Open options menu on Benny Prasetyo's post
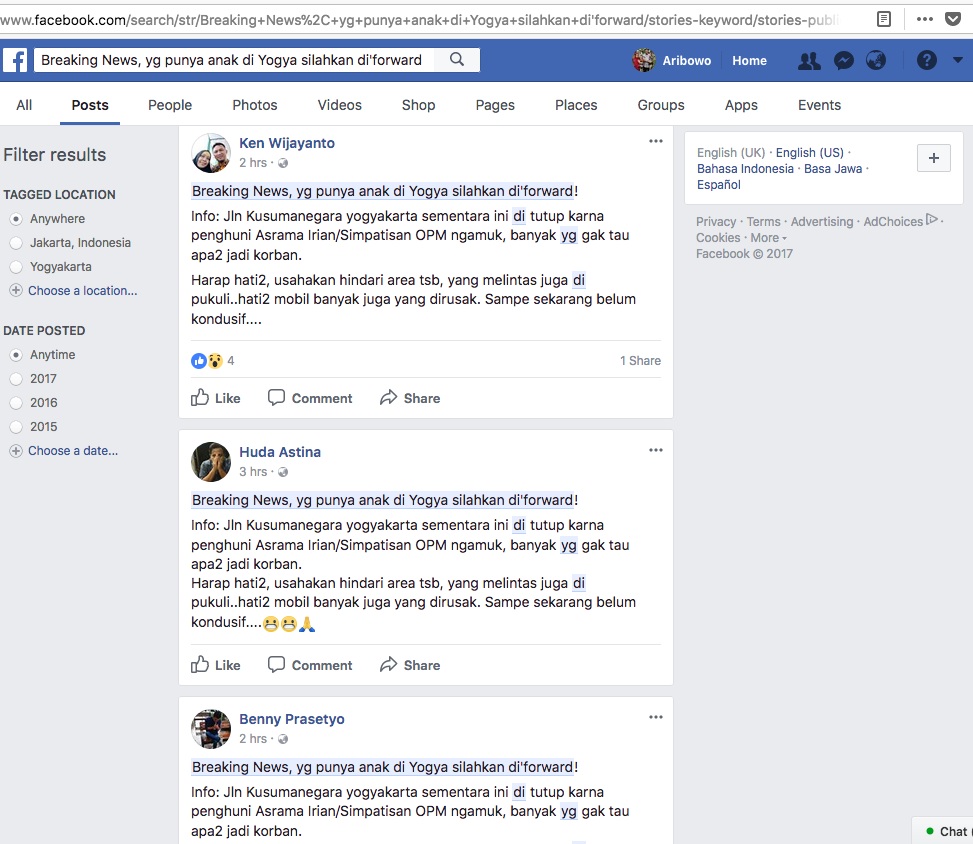This screenshot has height=844, width=973. [655, 717]
